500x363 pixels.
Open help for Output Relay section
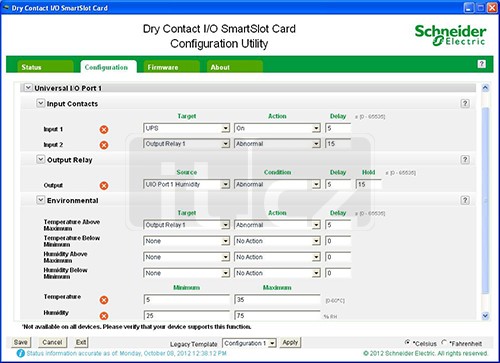pos(465,160)
